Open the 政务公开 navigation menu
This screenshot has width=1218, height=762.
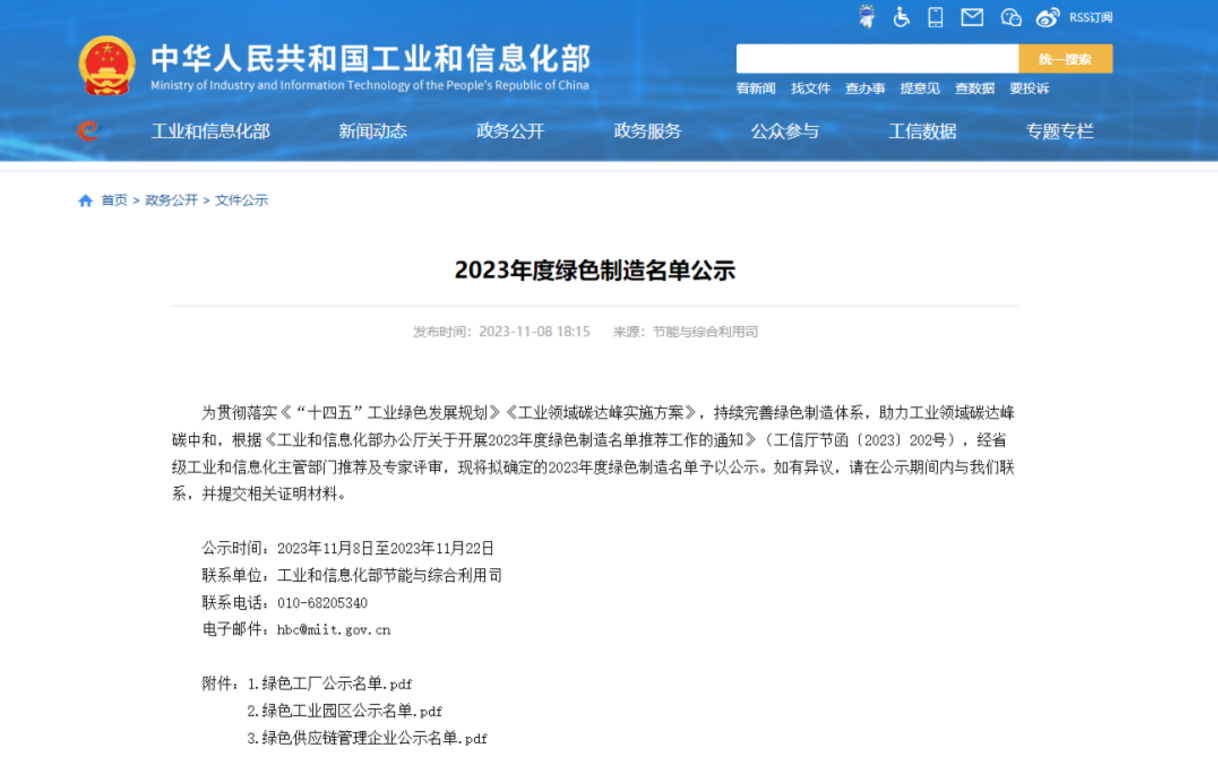(x=510, y=131)
